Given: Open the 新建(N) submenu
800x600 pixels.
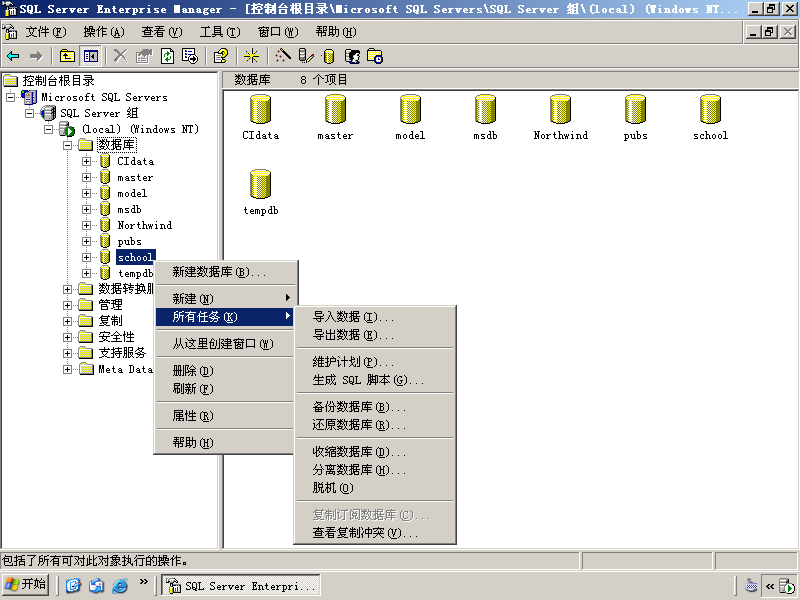Looking at the screenshot, I should point(224,298).
